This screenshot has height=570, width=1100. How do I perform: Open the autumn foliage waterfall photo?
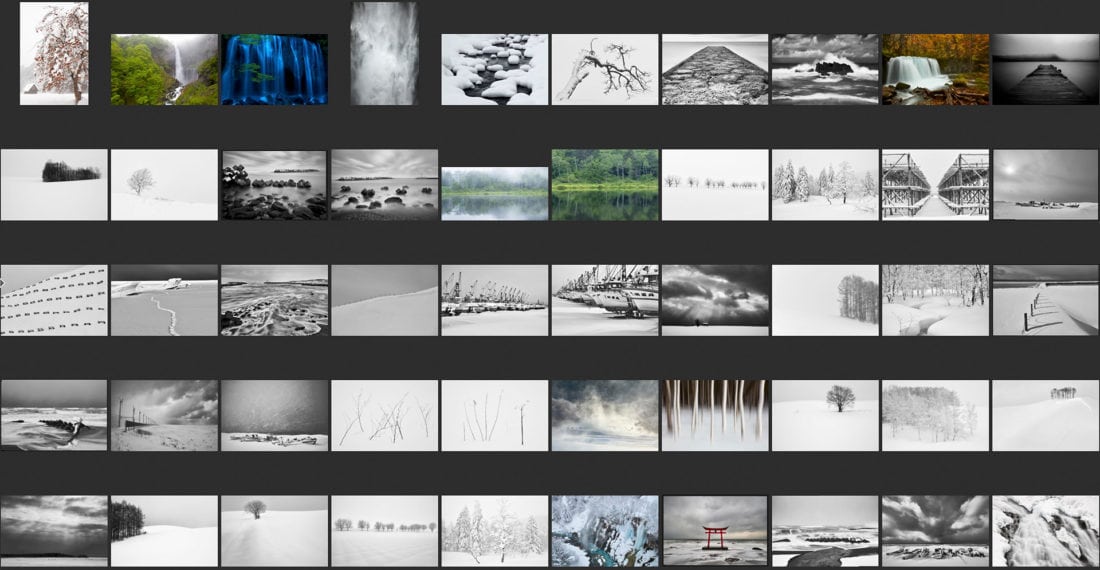(x=935, y=70)
